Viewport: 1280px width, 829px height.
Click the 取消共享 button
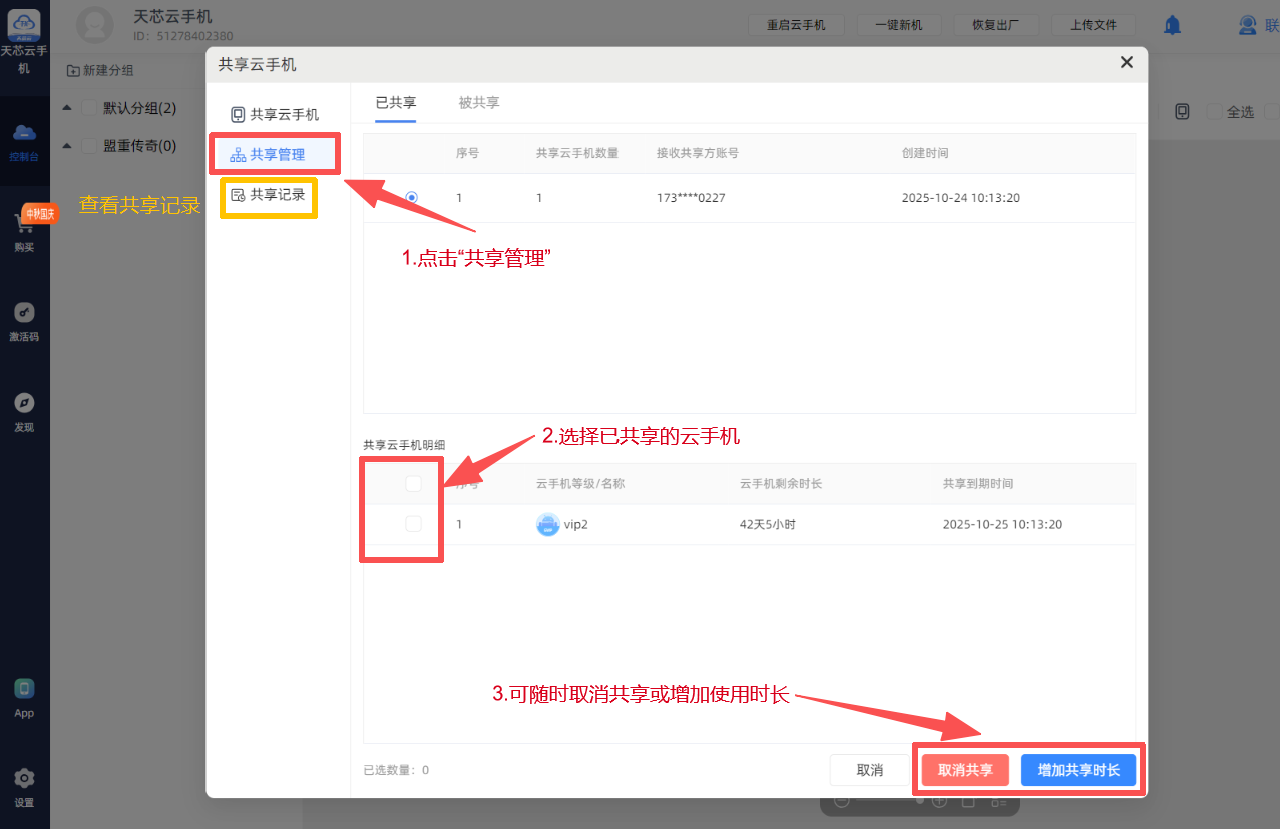pyautogui.click(x=965, y=770)
